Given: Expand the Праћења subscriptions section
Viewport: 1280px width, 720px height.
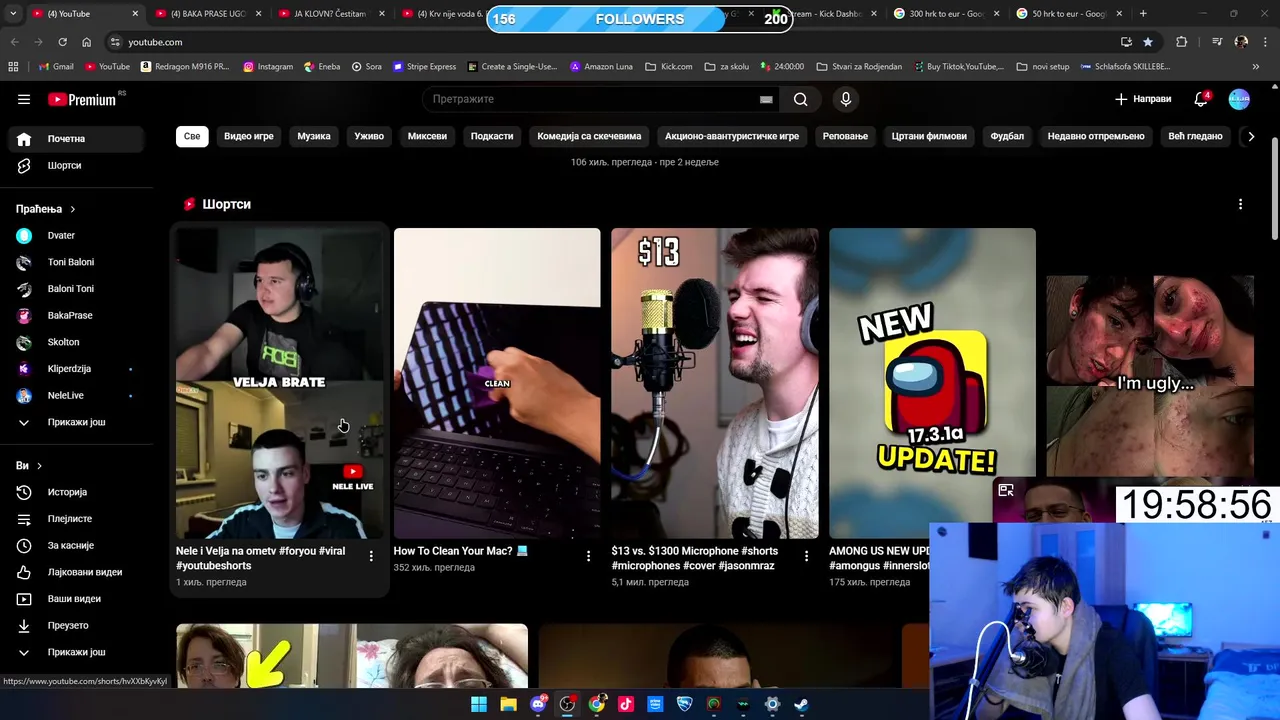Looking at the screenshot, I should tap(46, 209).
